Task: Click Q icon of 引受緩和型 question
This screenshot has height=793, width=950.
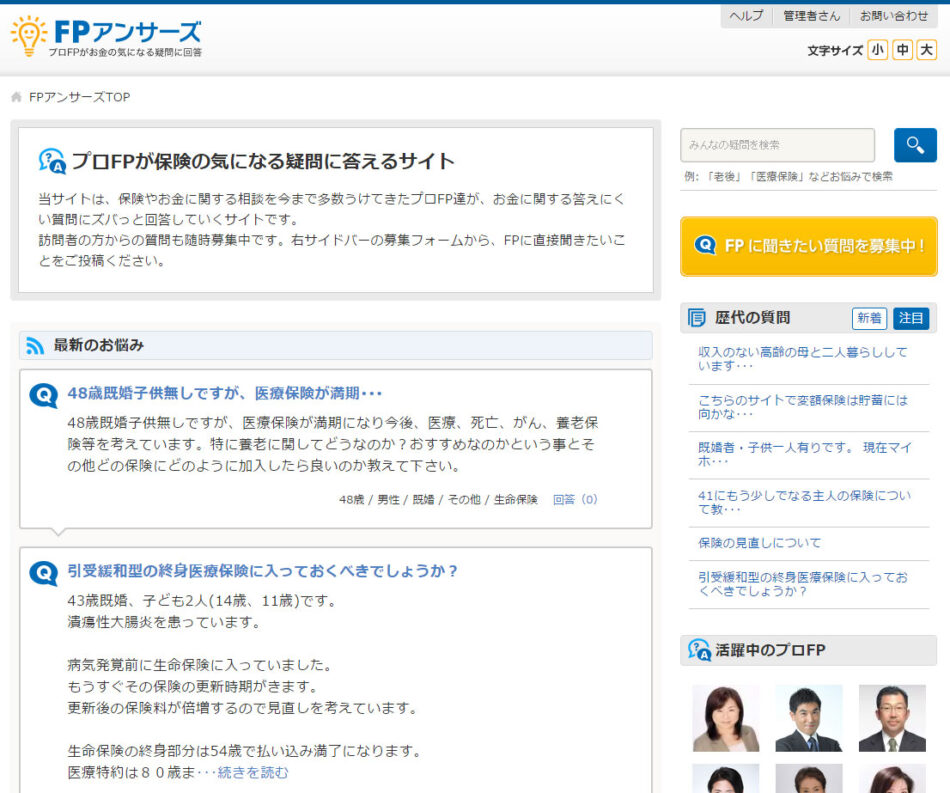Action: [x=44, y=573]
